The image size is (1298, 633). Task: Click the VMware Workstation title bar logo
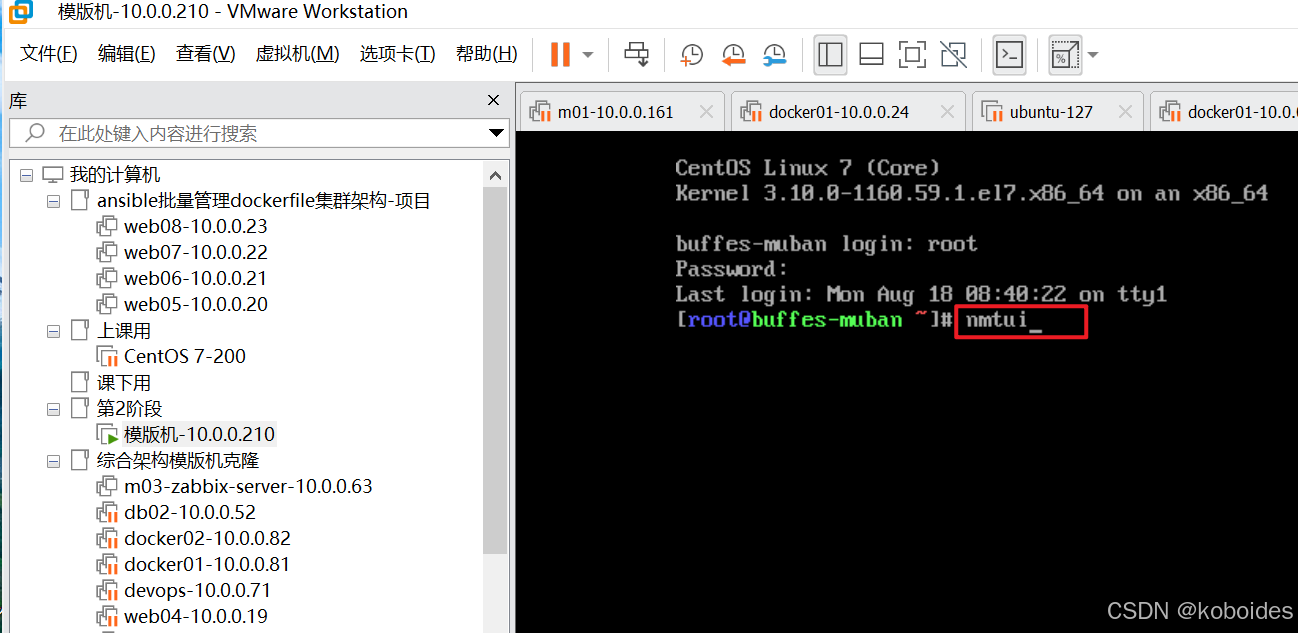point(19,13)
